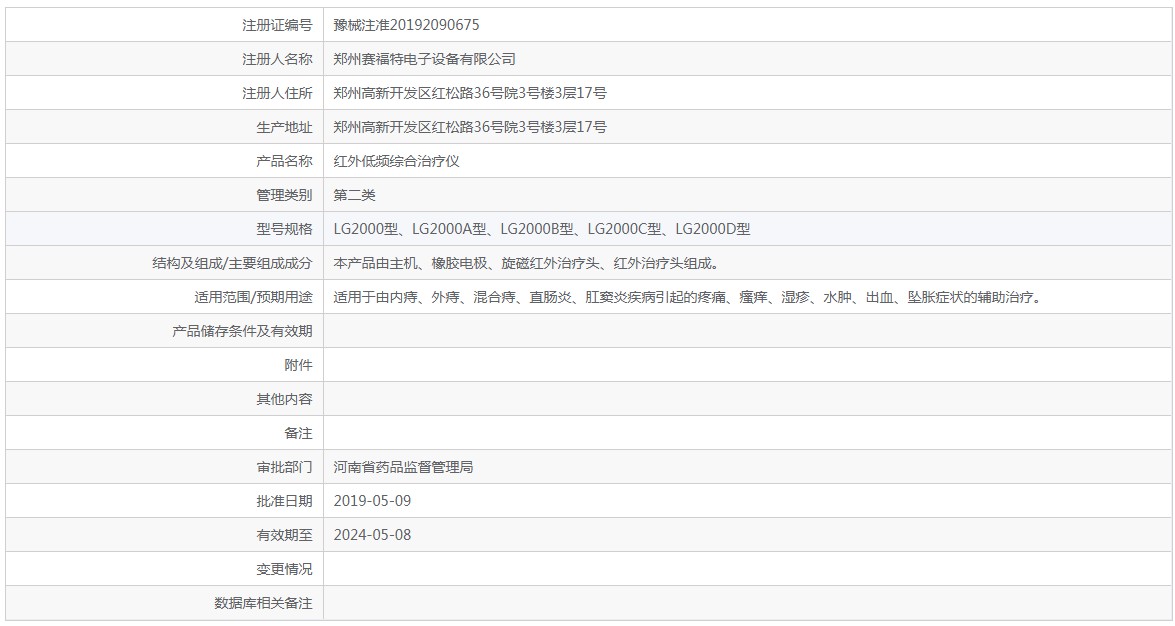Click the 有效期至 label
Image resolution: width=1175 pixels, height=626 pixels.
click(284, 535)
